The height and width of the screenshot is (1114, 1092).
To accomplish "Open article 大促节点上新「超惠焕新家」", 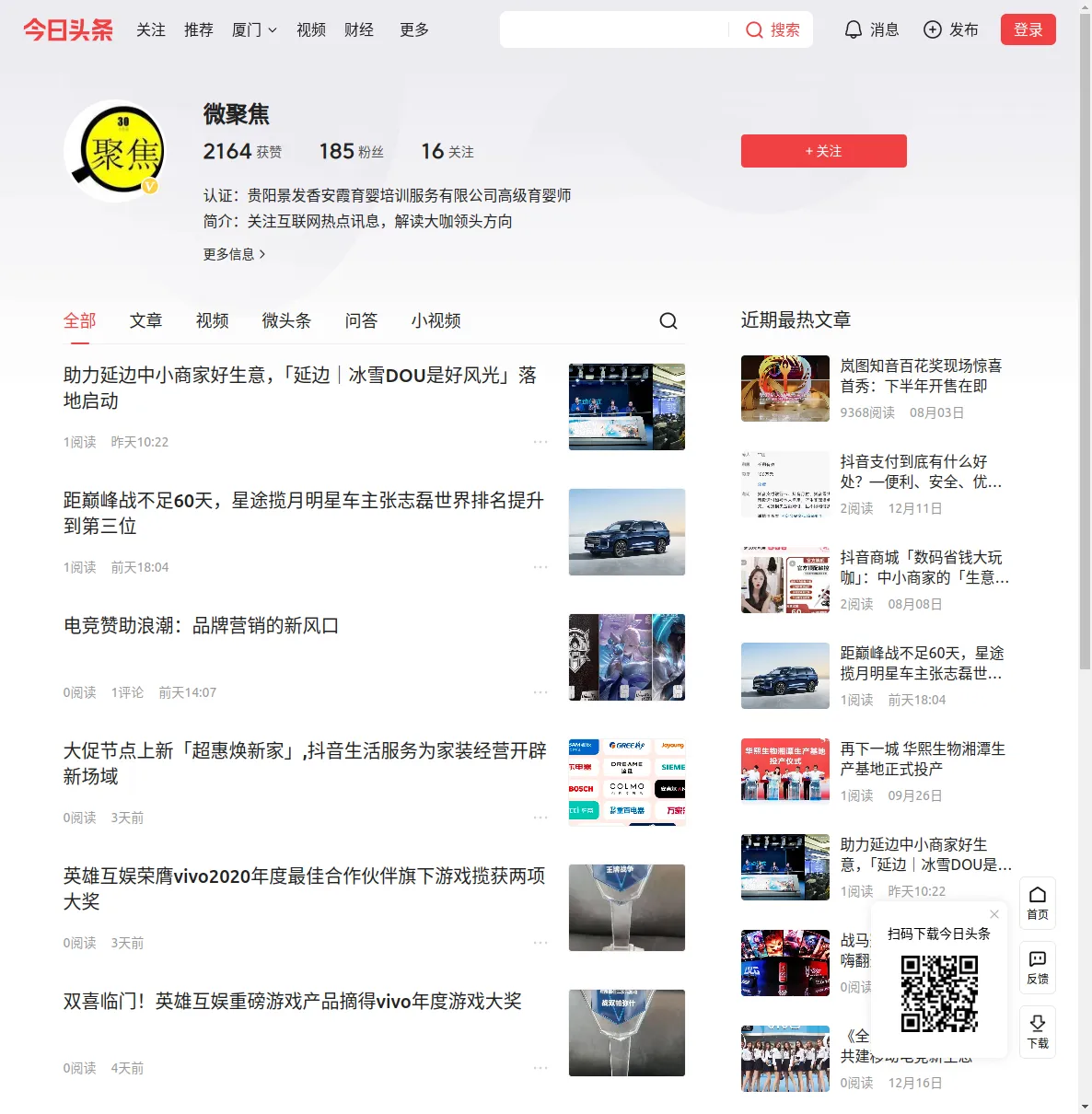I will click(x=305, y=763).
